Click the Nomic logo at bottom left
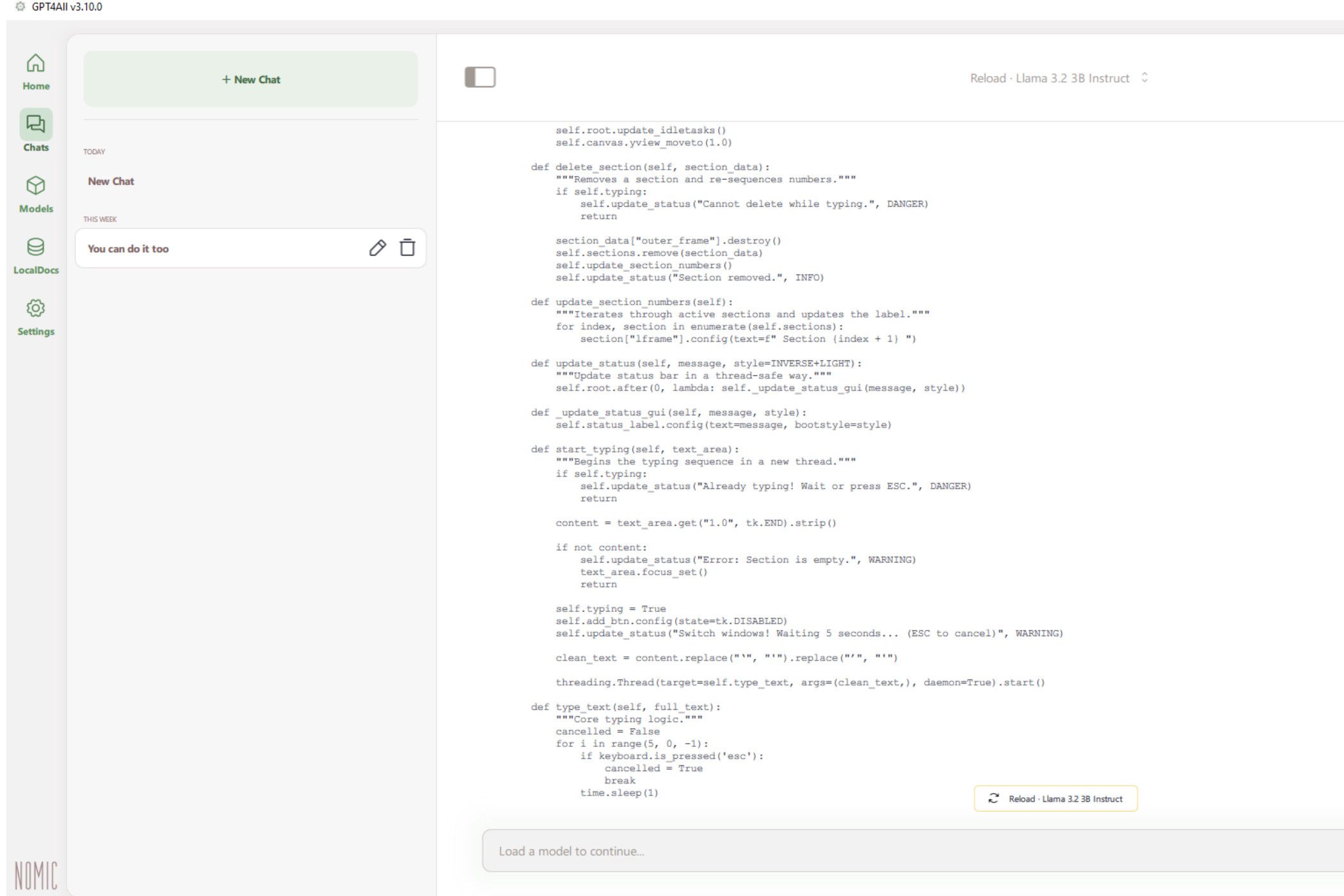Image resolution: width=1344 pixels, height=896 pixels. [36, 876]
